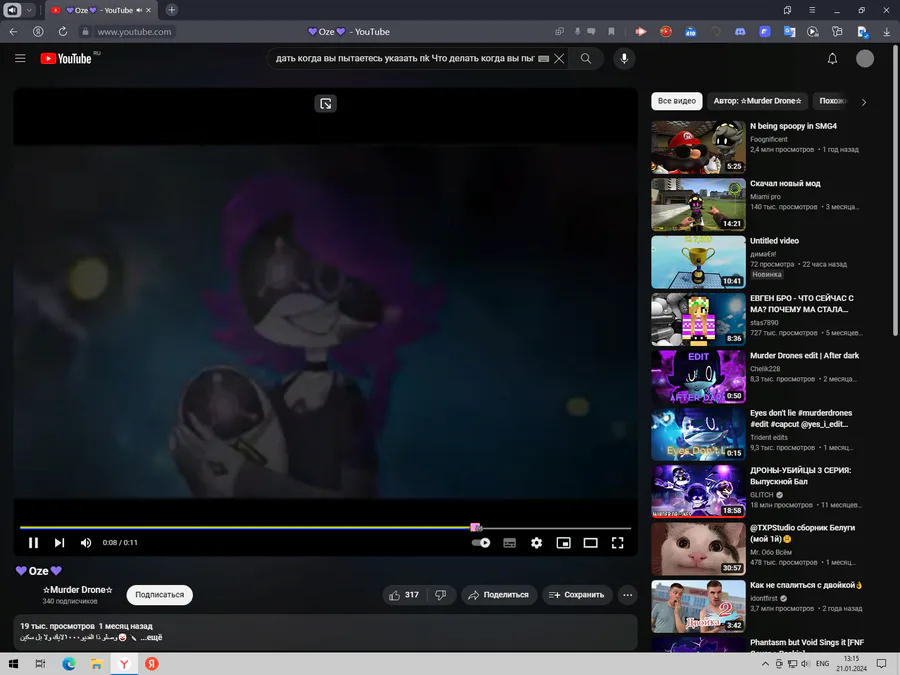Enable miniplayer mode
This screenshot has width=900, height=675.
[563, 542]
